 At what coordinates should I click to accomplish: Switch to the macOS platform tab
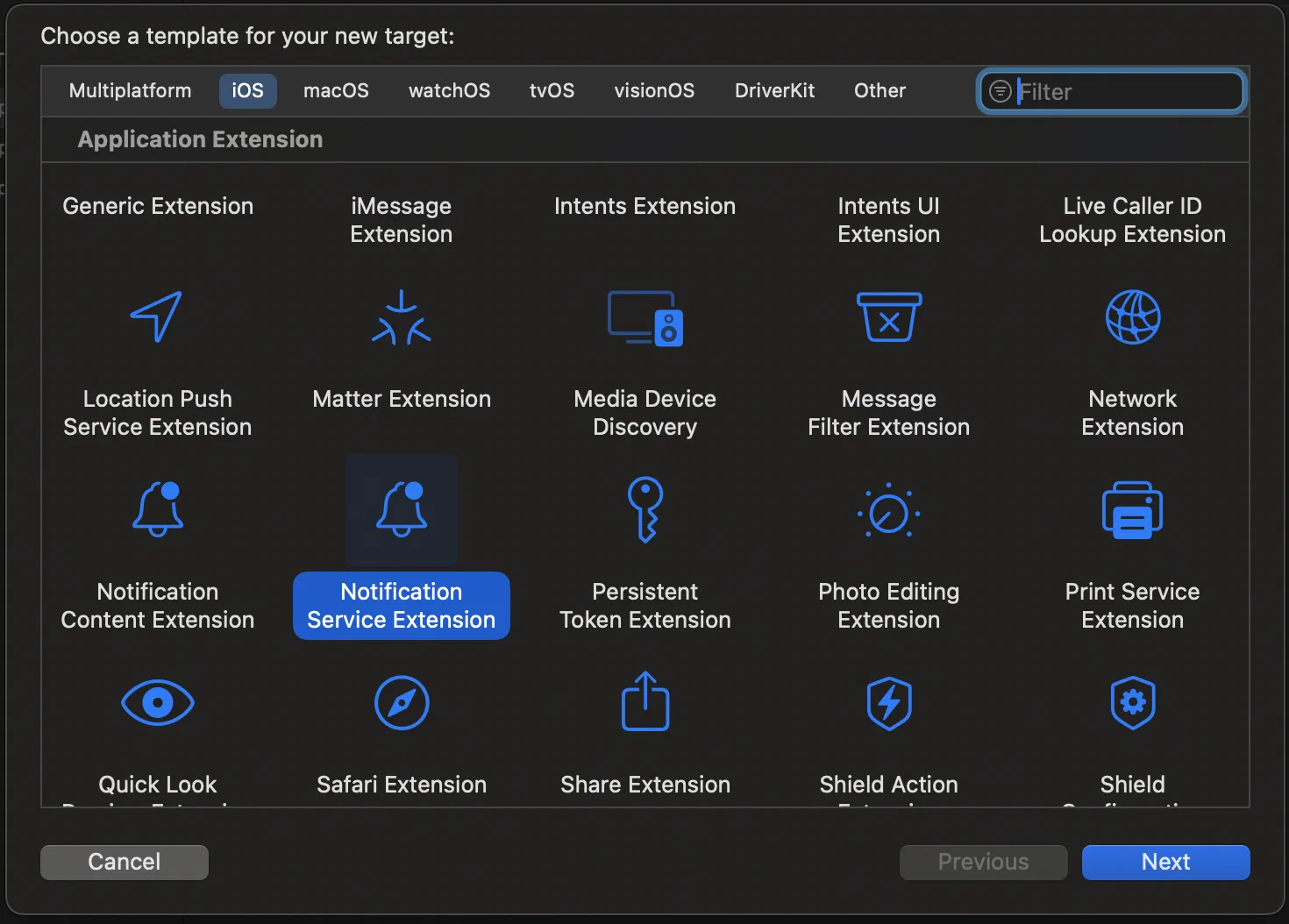[336, 91]
